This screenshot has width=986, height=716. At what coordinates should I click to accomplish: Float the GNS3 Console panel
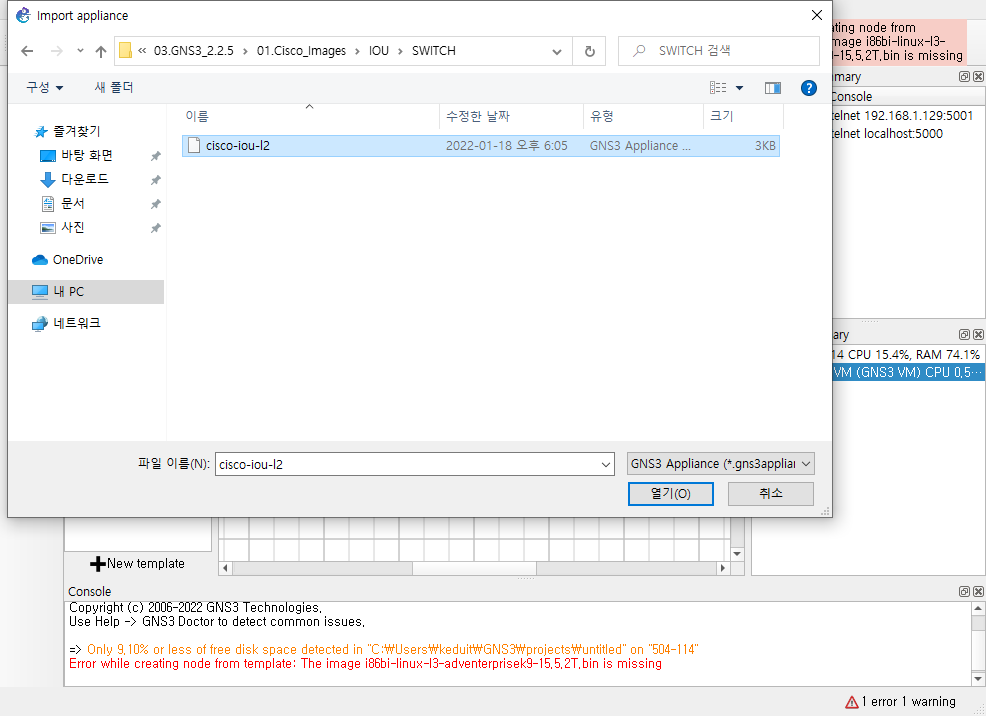964,592
